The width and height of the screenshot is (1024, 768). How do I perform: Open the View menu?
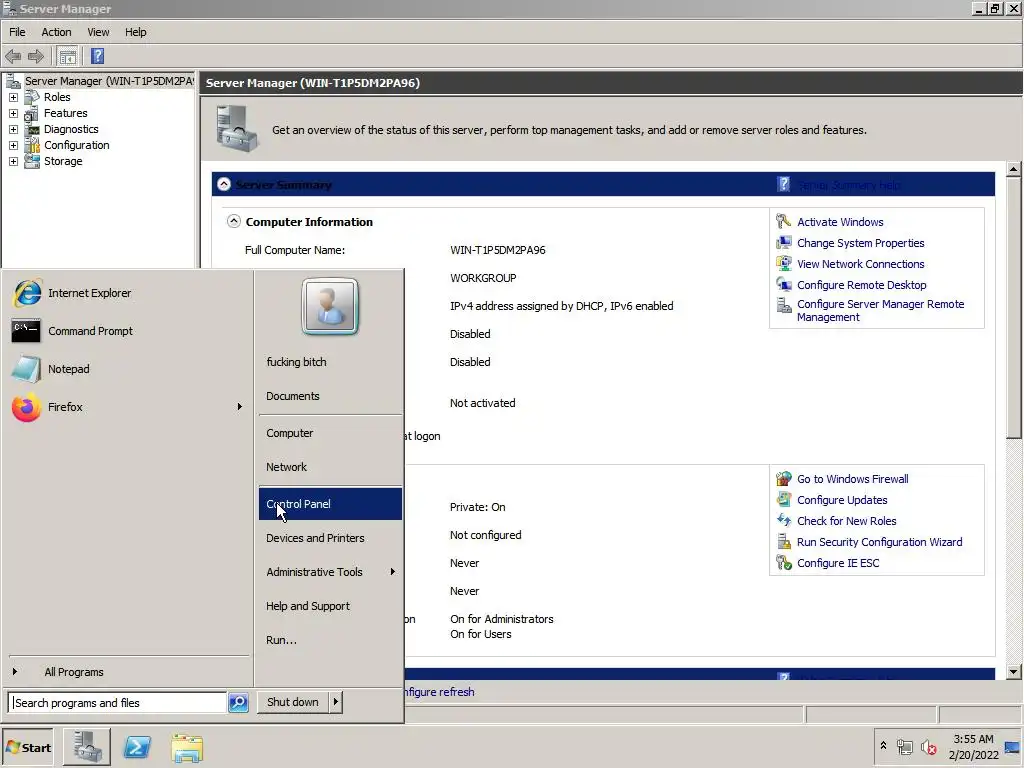coord(99,32)
